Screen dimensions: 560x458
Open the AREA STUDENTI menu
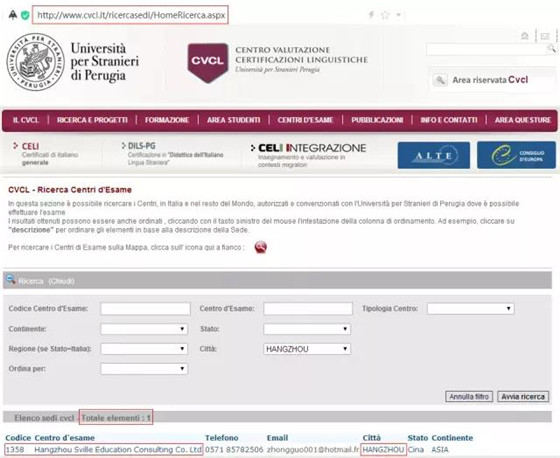[234, 120]
